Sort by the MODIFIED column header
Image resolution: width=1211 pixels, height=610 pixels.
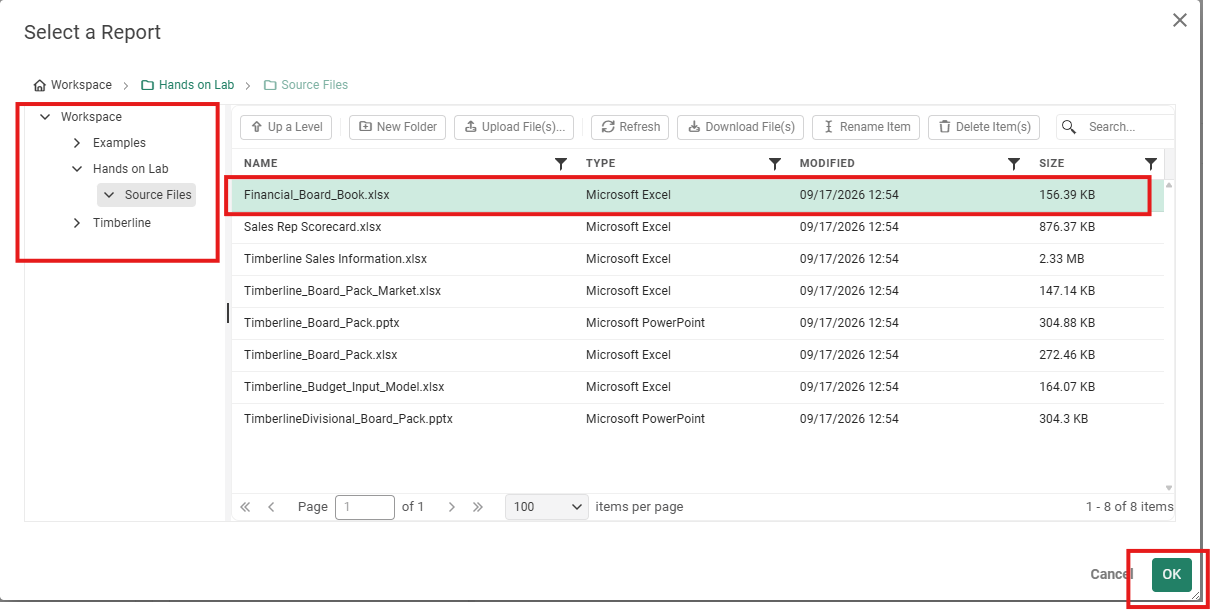tap(827, 163)
